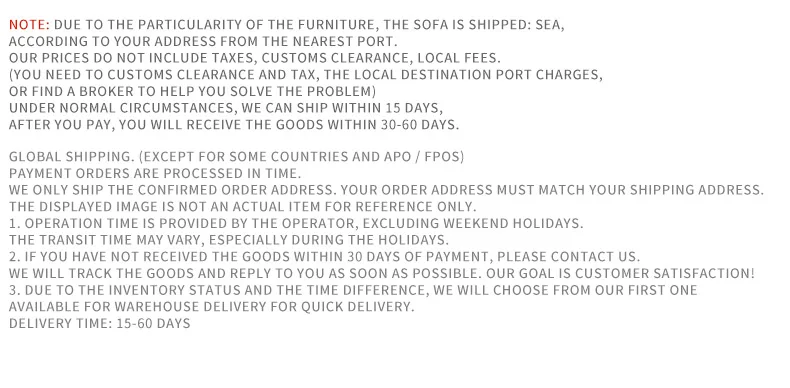Image resolution: width=790 pixels, height=388 pixels.
Task: Click item 2 about contacting us
Action: click(x=324, y=256)
